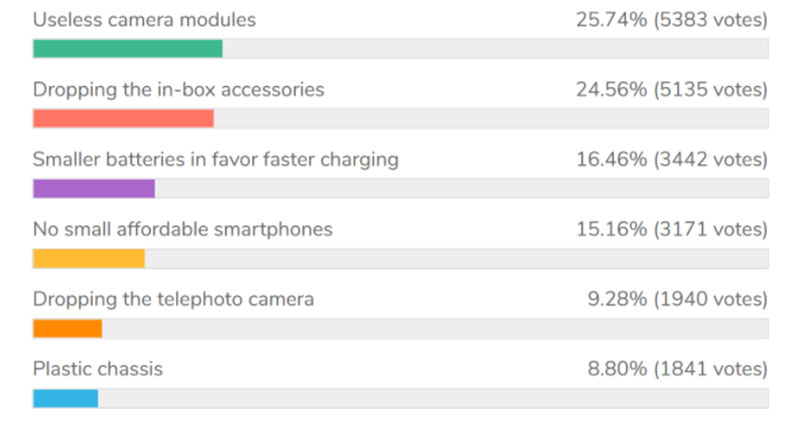Click the 8.80% (1841 votes) result
800x430 pixels.
pos(678,369)
